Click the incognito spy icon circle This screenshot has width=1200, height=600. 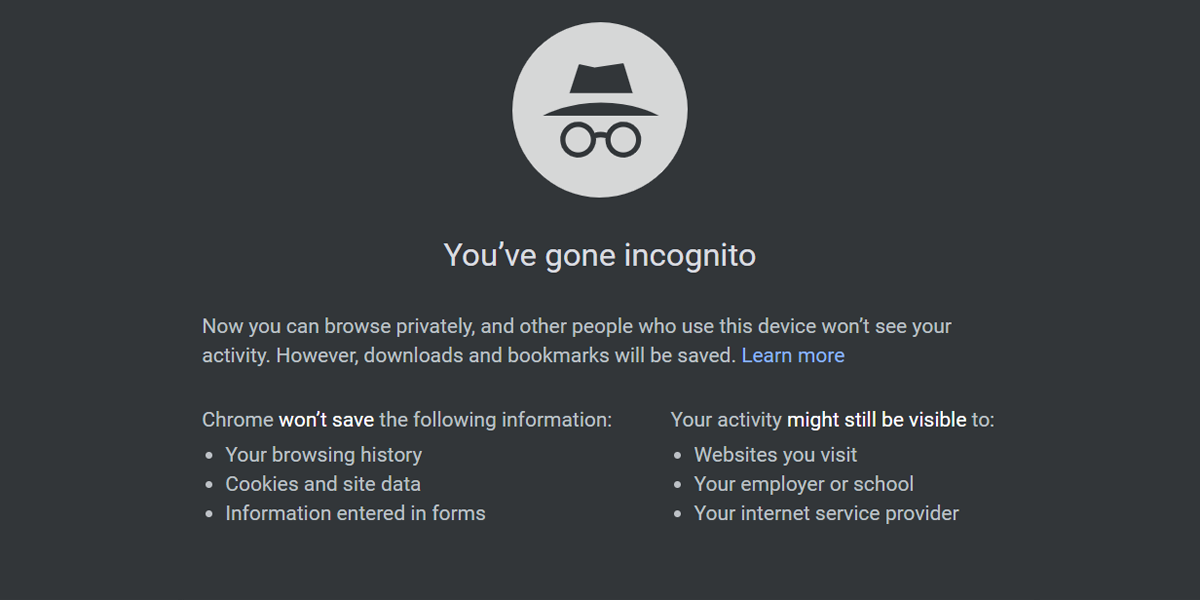[x=600, y=109]
